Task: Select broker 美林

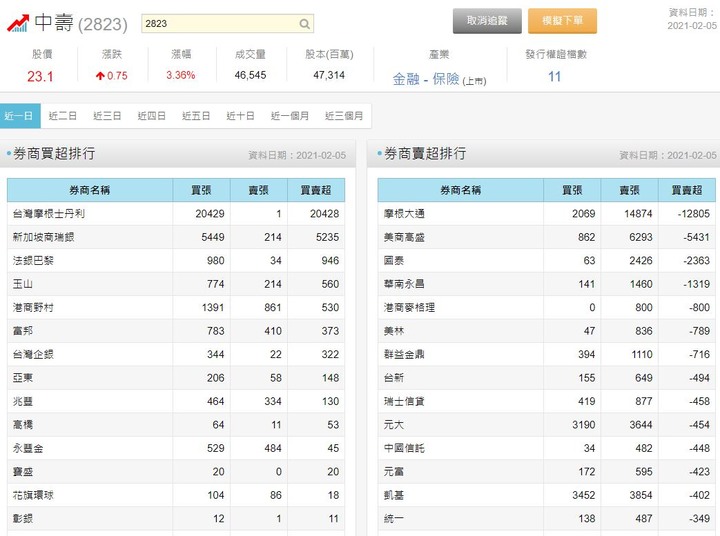Action: click(x=394, y=331)
